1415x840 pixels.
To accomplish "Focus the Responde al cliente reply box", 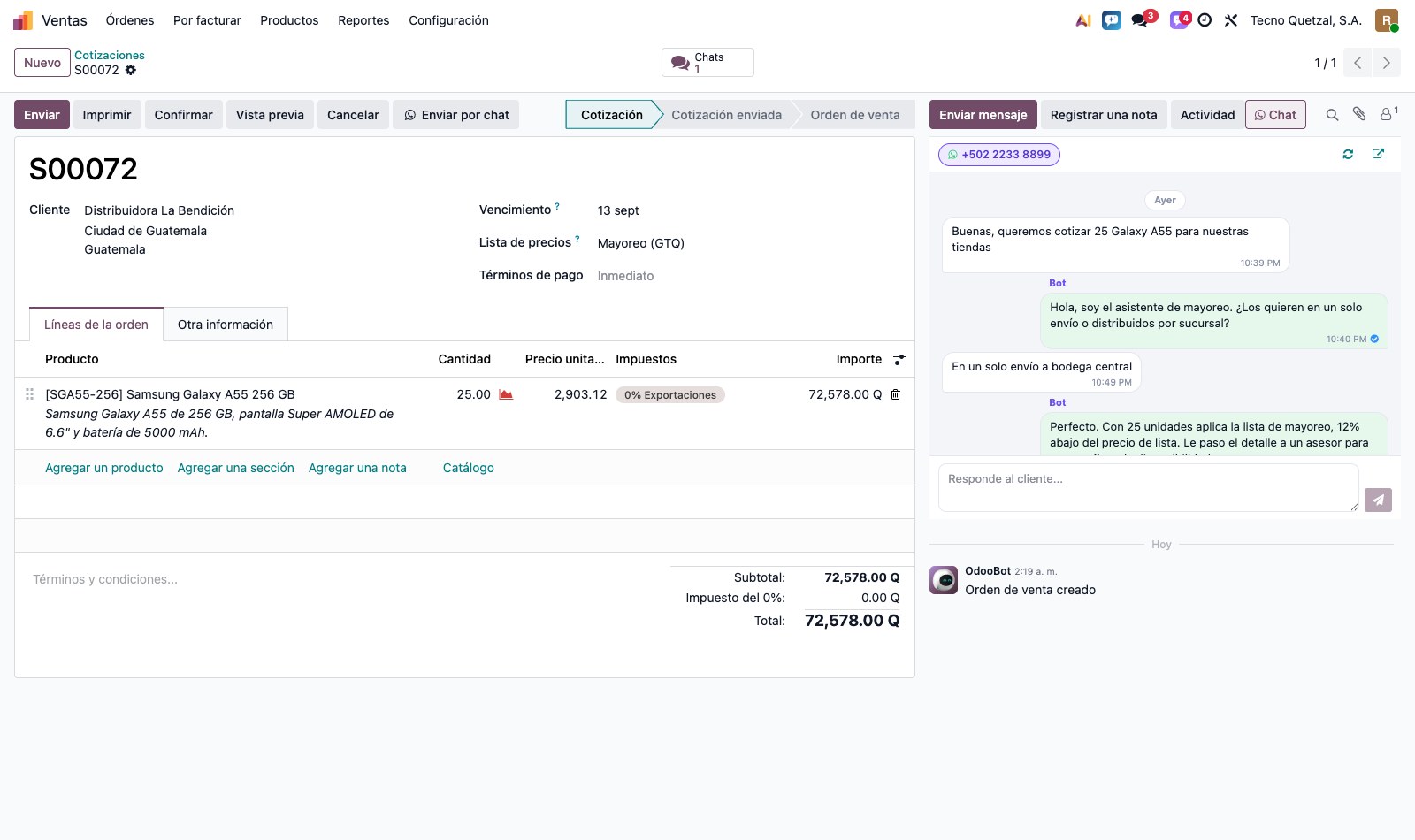I will (x=1148, y=488).
